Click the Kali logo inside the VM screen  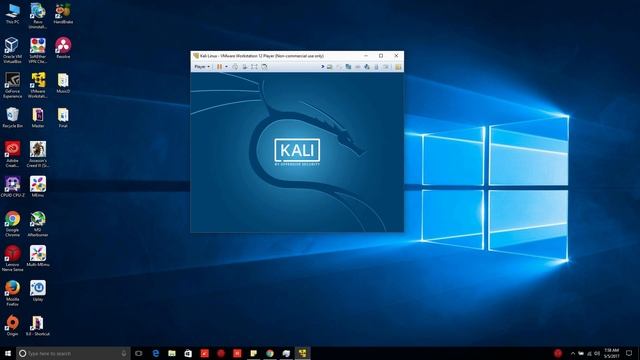pyautogui.click(x=297, y=151)
